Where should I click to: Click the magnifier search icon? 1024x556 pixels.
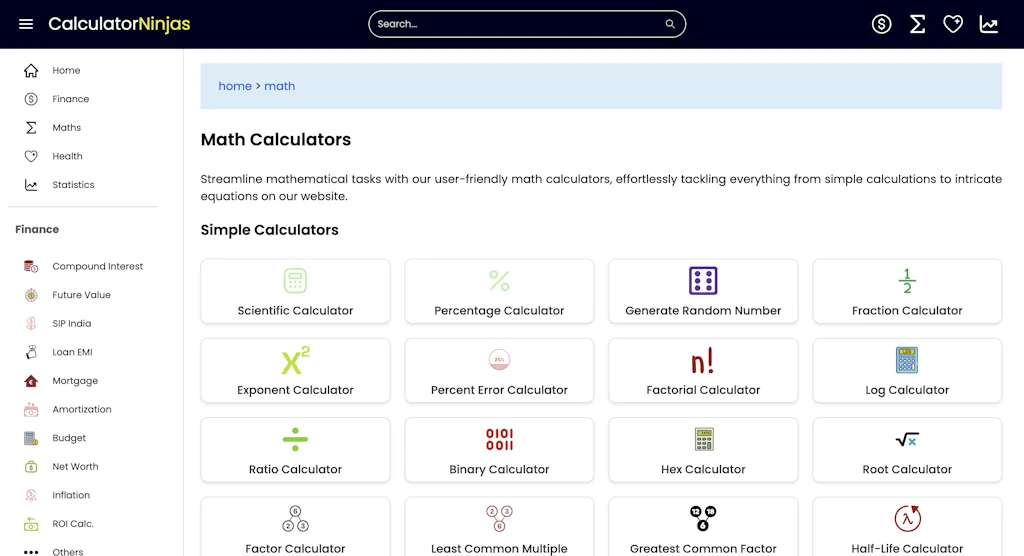670,24
